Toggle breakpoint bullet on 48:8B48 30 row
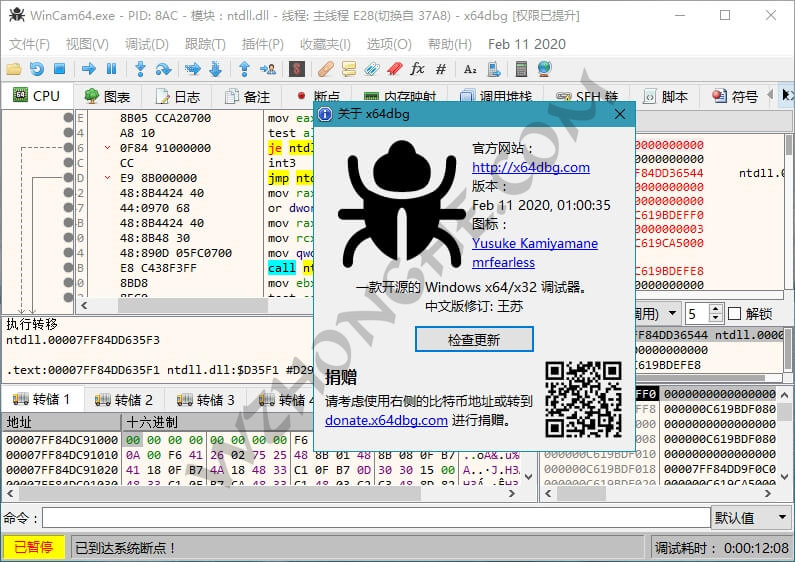 point(68,238)
